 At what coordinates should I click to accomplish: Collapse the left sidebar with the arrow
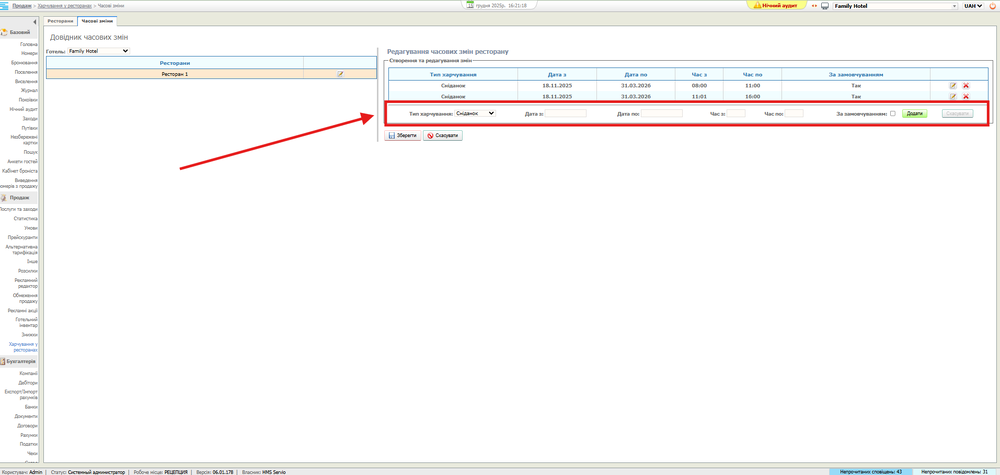(x=35, y=21)
